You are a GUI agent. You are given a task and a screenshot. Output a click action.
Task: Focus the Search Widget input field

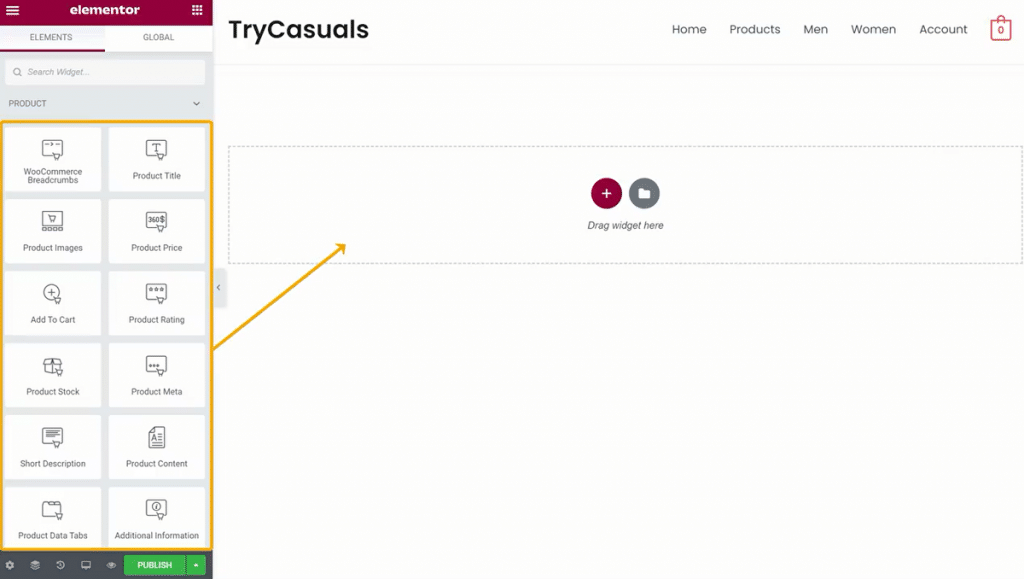(105, 72)
